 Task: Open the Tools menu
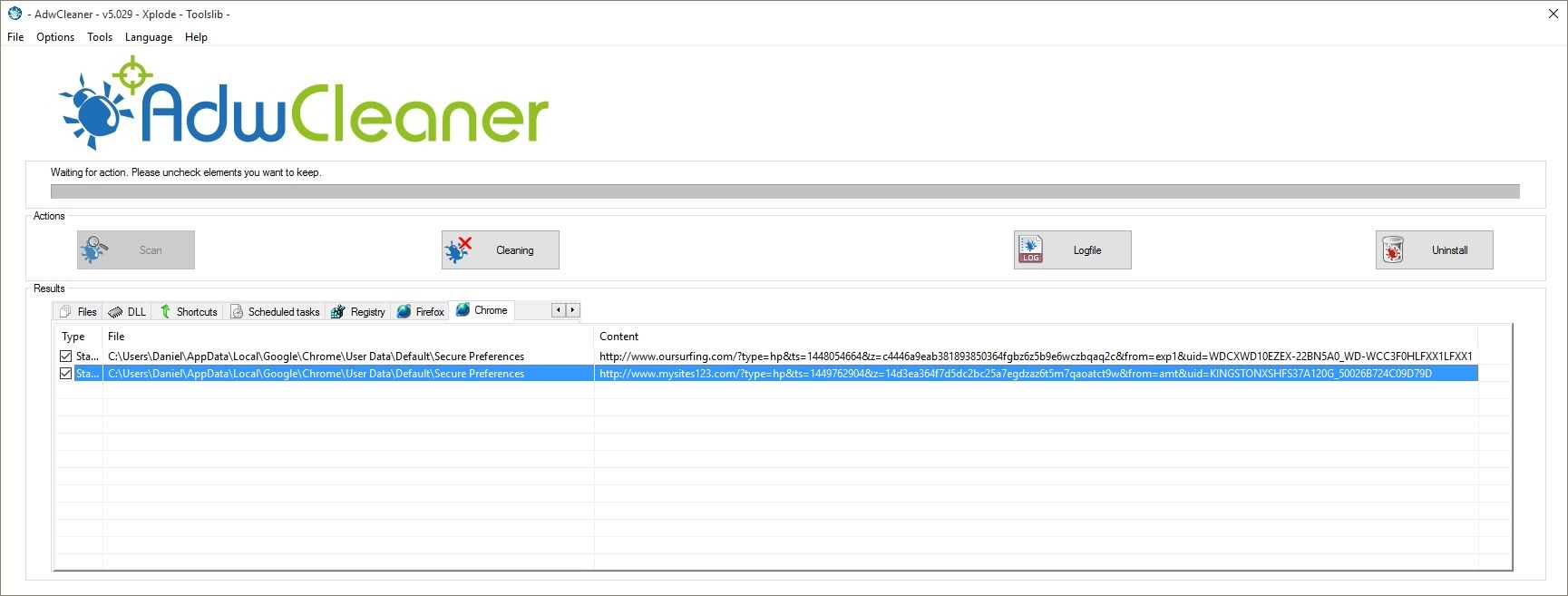point(100,37)
